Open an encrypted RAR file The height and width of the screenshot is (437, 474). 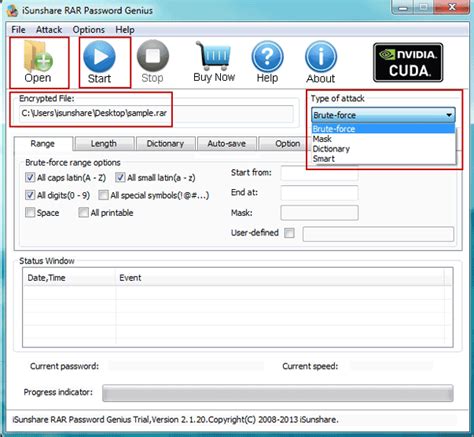pos(39,62)
